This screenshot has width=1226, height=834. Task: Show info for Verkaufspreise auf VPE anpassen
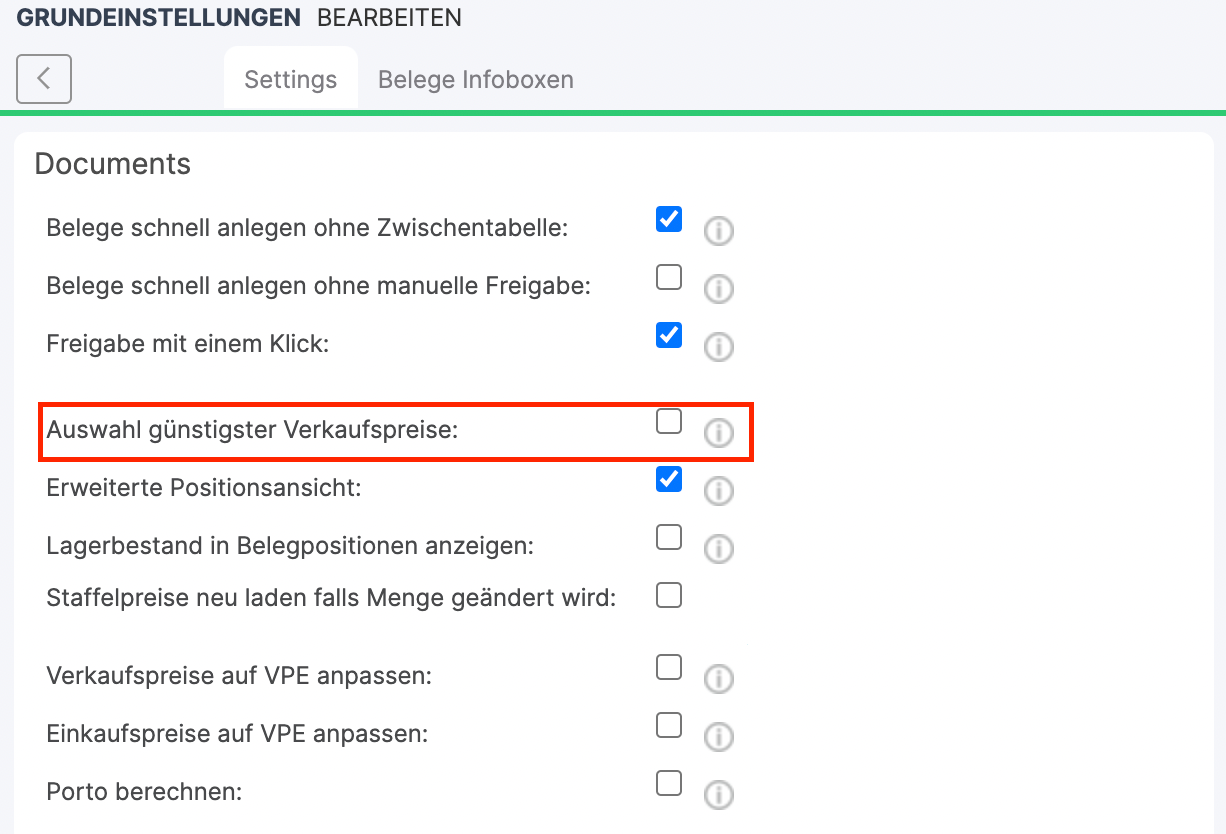(x=718, y=679)
